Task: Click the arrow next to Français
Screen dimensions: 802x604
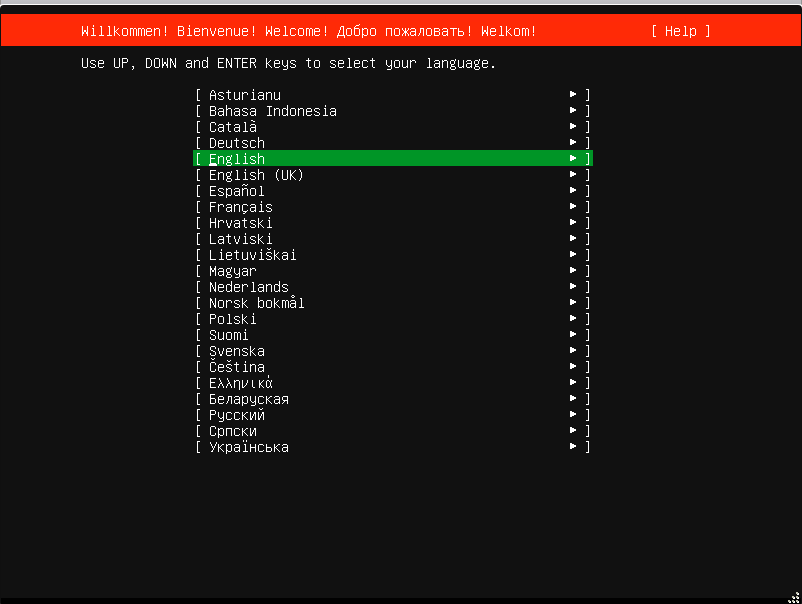Action: [x=573, y=207]
